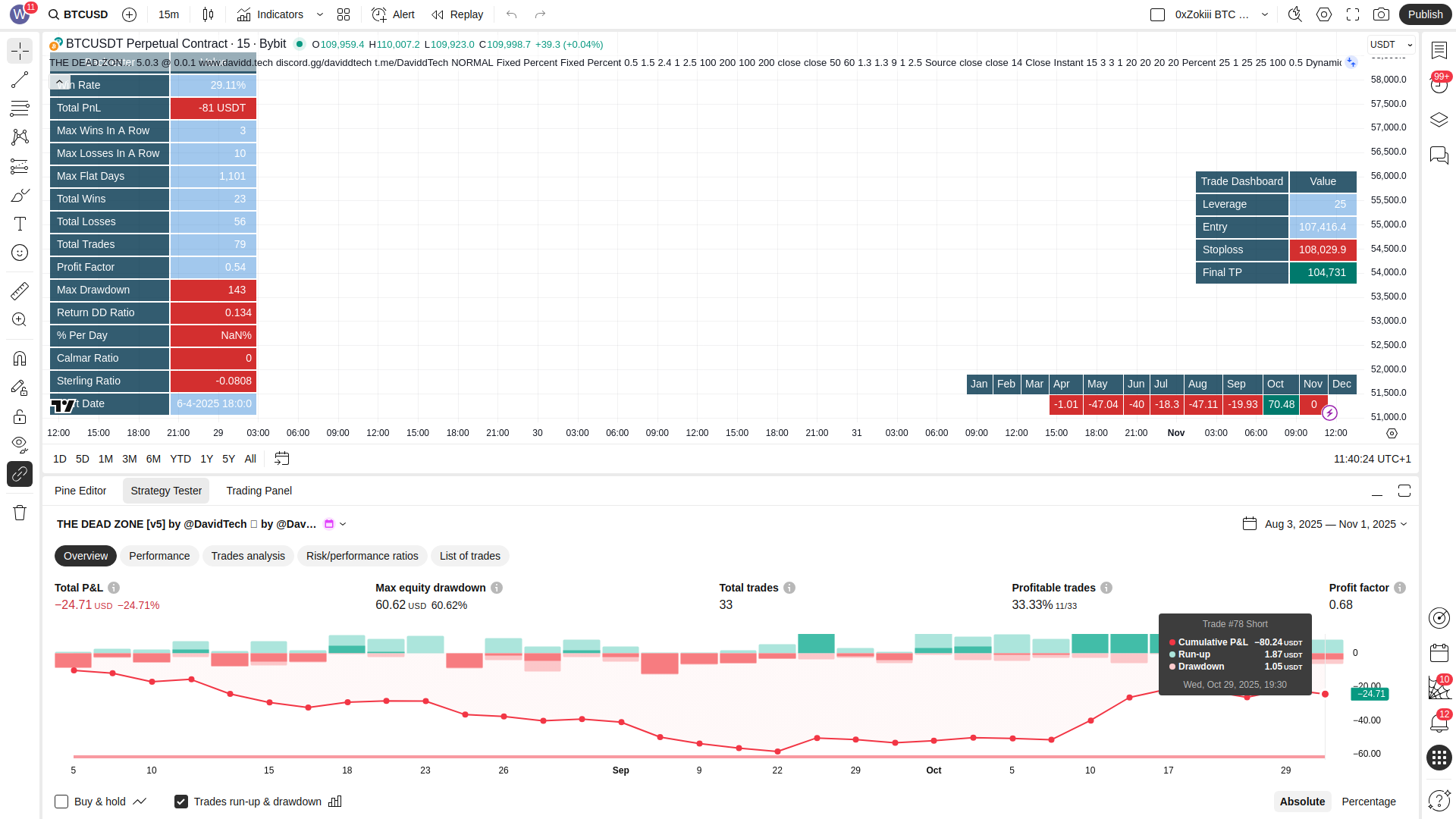
Task: Open the List of trades tab
Action: click(x=469, y=556)
